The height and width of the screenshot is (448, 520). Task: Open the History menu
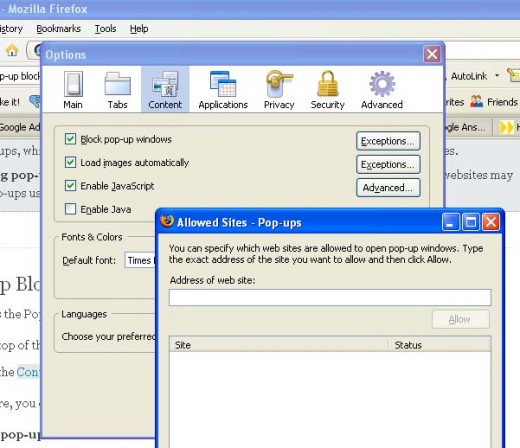coord(11,29)
